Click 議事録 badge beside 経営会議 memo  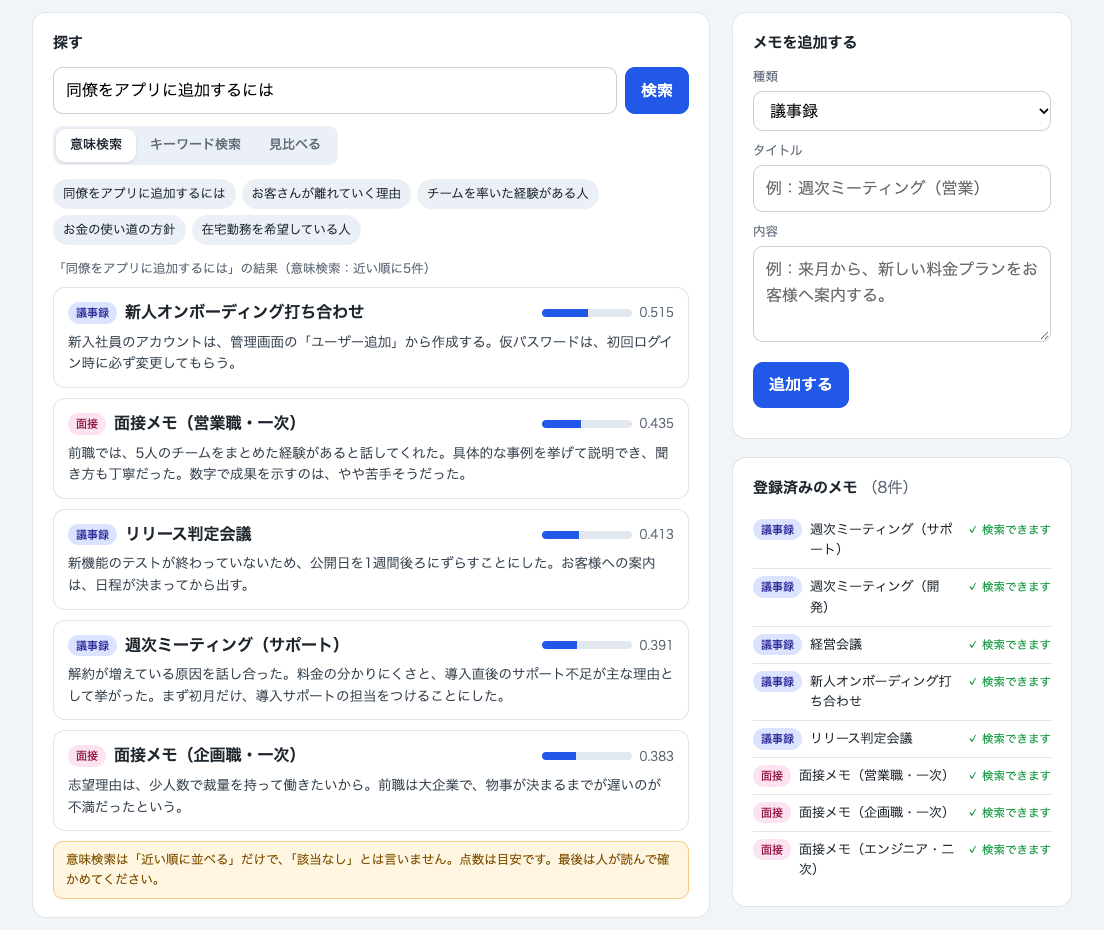[x=777, y=644]
